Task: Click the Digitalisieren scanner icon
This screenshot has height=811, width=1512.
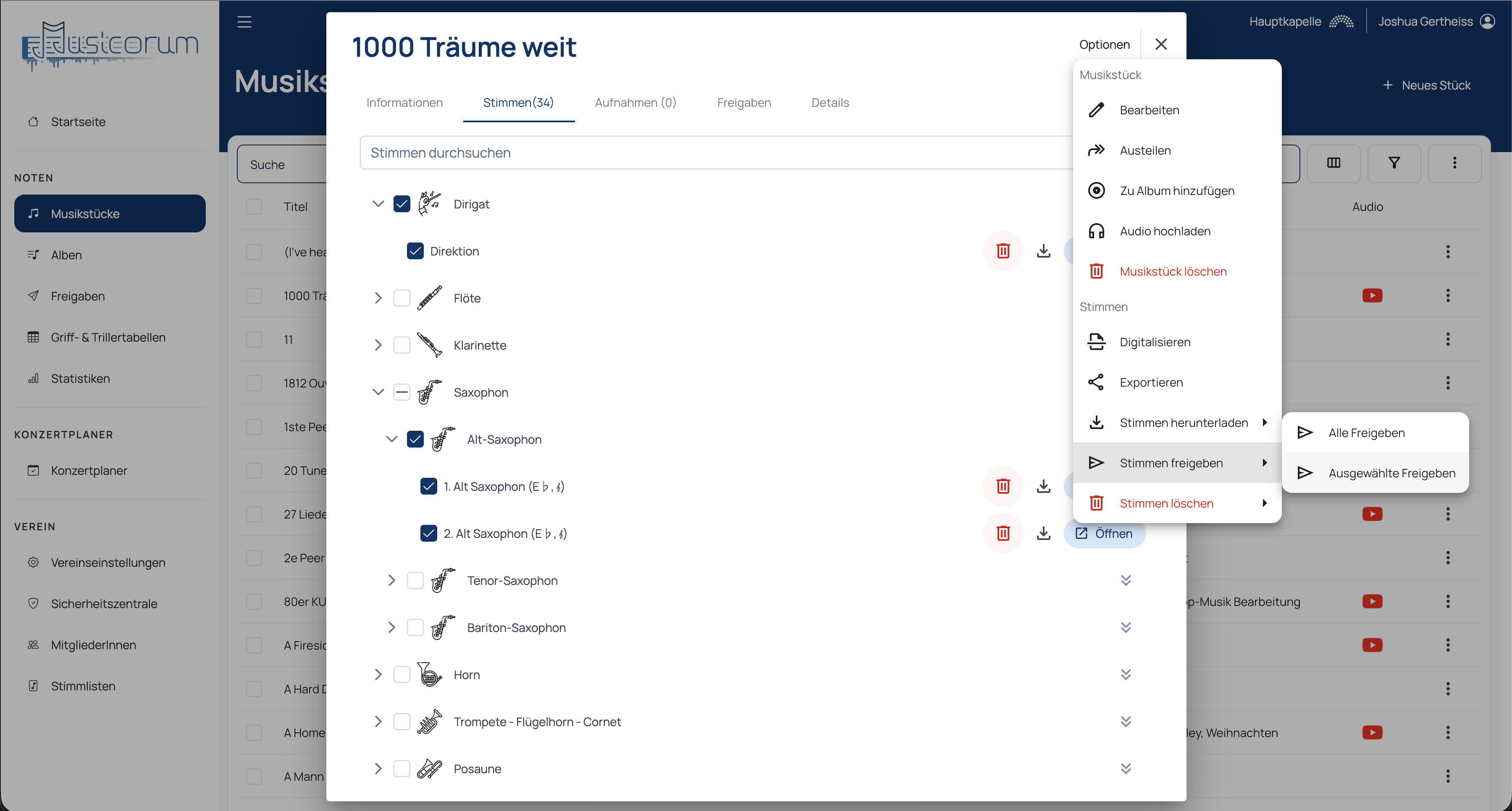Action: click(1096, 342)
